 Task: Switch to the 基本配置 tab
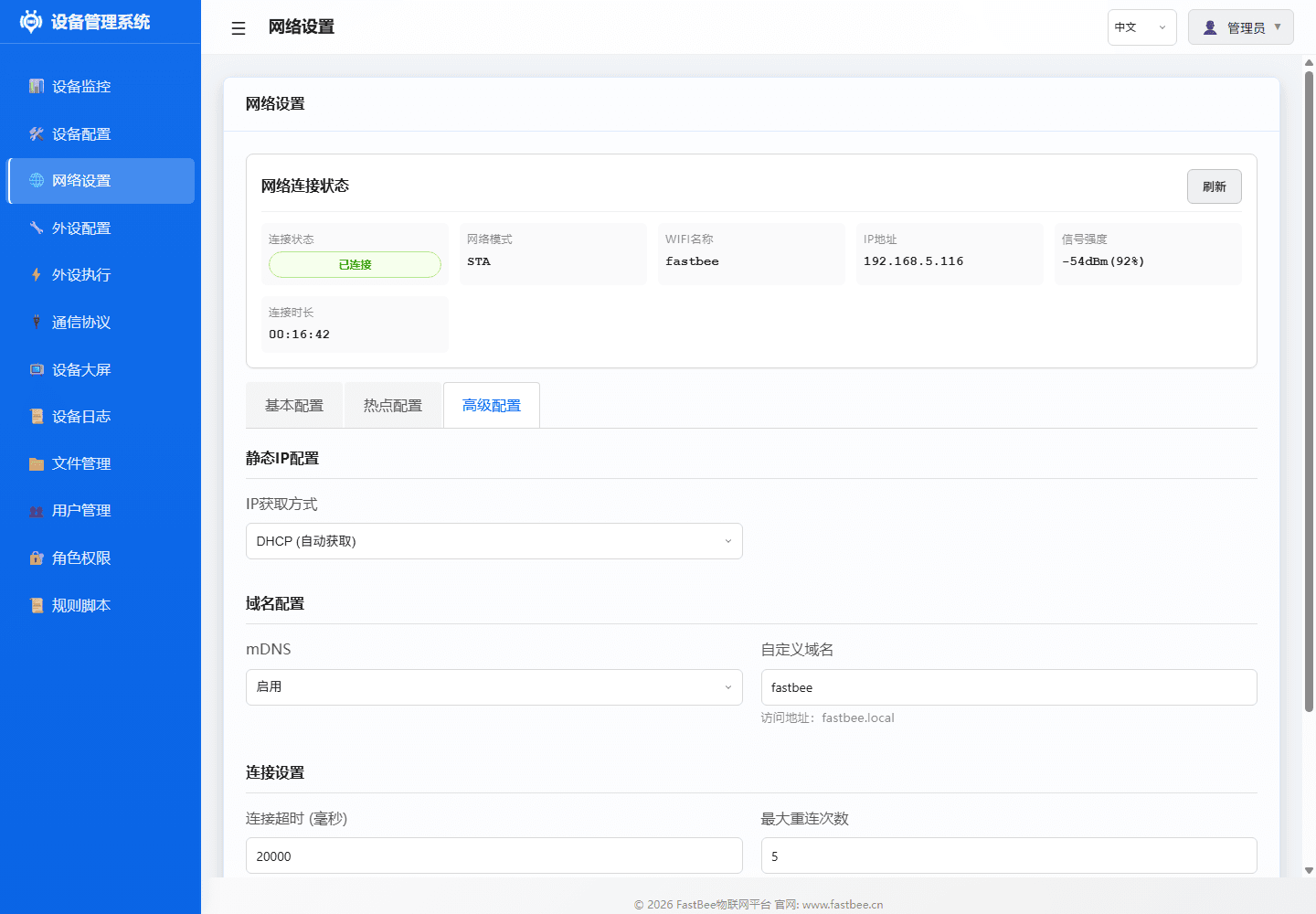[x=294, y=405]
